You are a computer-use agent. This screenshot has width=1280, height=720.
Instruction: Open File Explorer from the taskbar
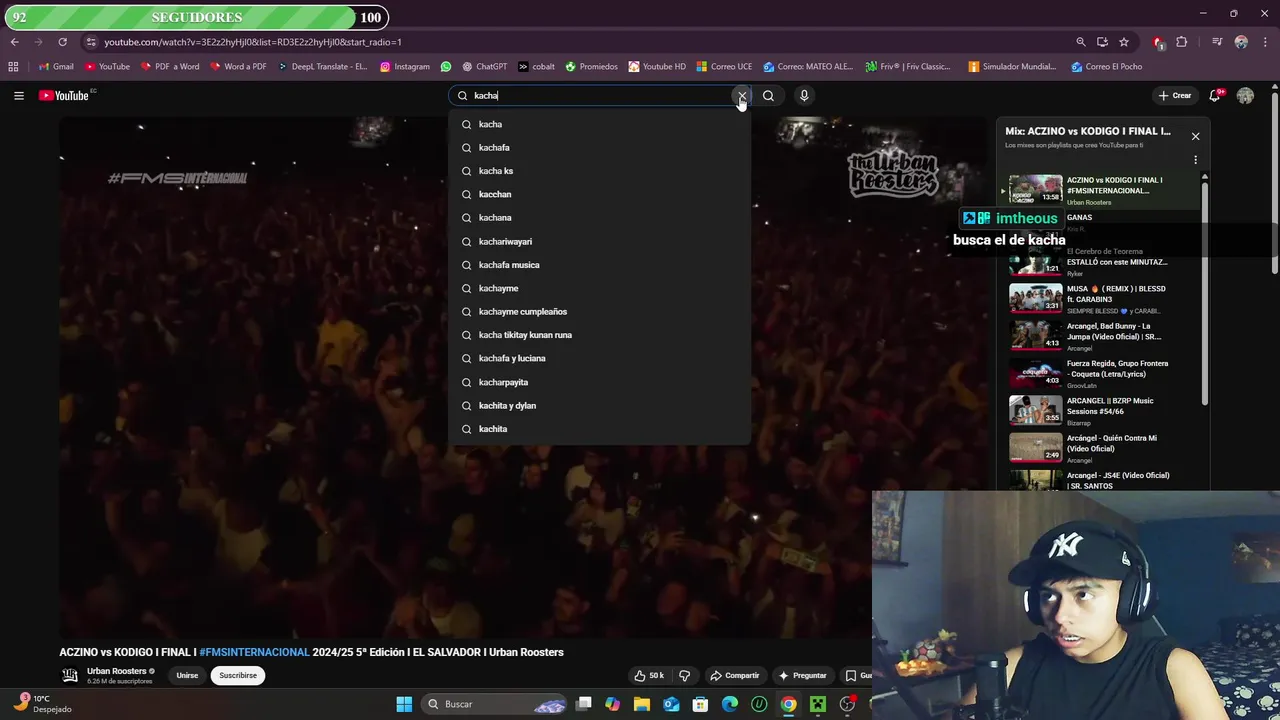(x=642, y=704)
